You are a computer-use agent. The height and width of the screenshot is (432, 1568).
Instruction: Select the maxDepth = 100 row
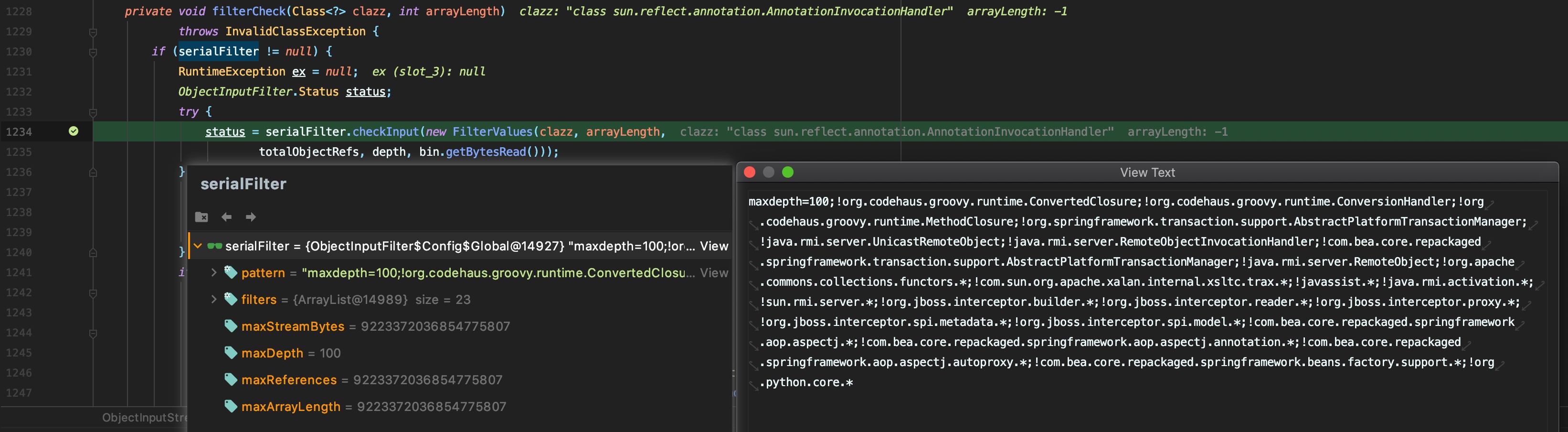pos(460,353)
